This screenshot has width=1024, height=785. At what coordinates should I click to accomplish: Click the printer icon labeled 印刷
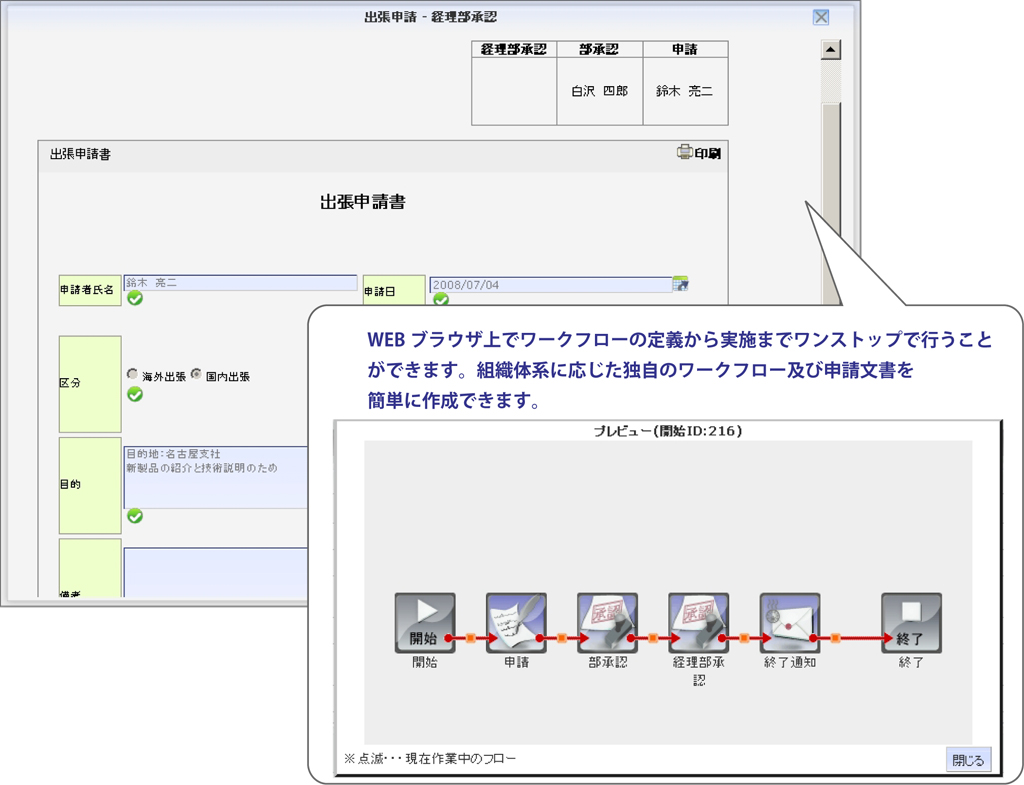(x=684, y=153)
